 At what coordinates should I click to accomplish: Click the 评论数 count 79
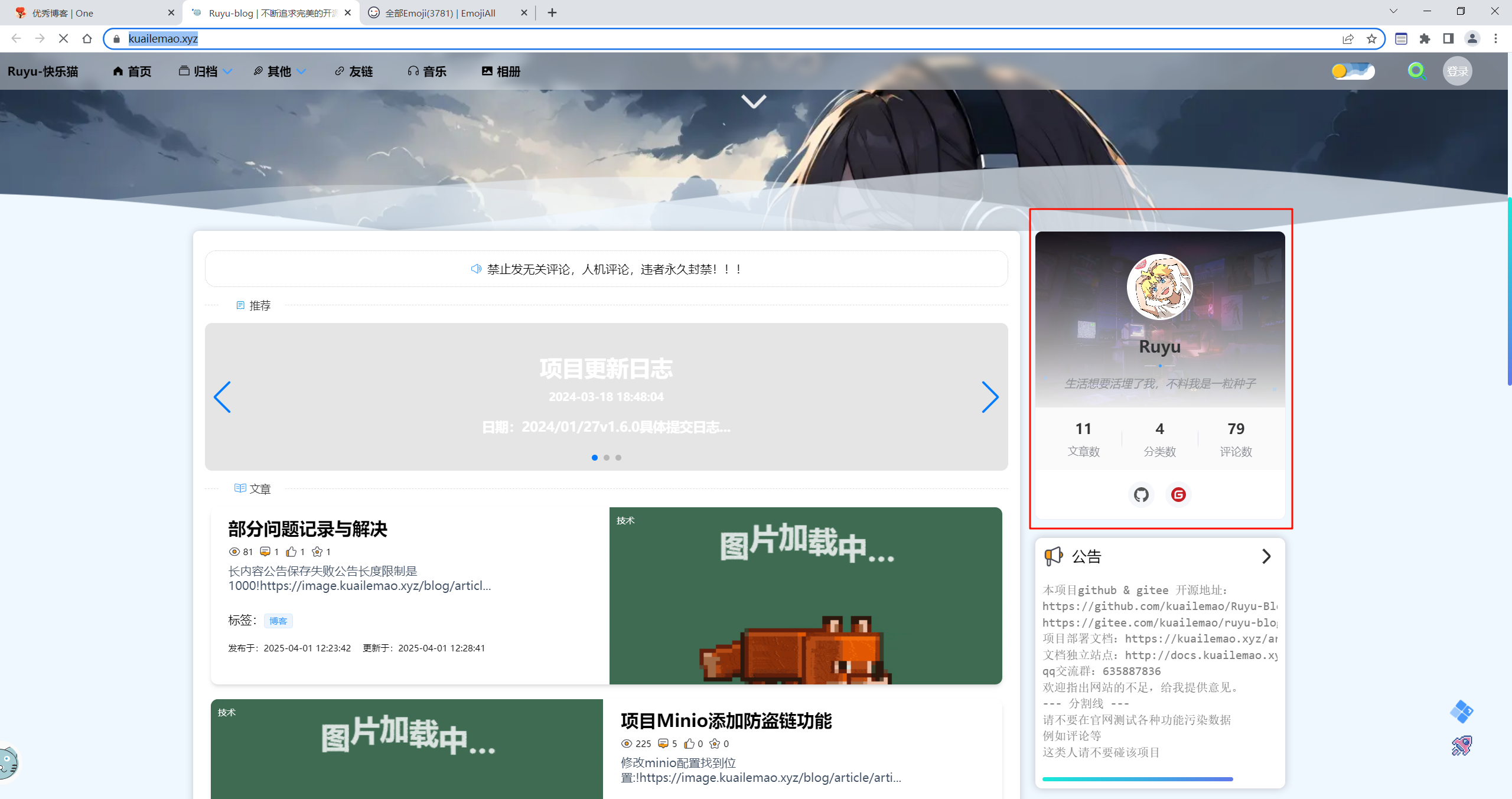pos(1236,429)
